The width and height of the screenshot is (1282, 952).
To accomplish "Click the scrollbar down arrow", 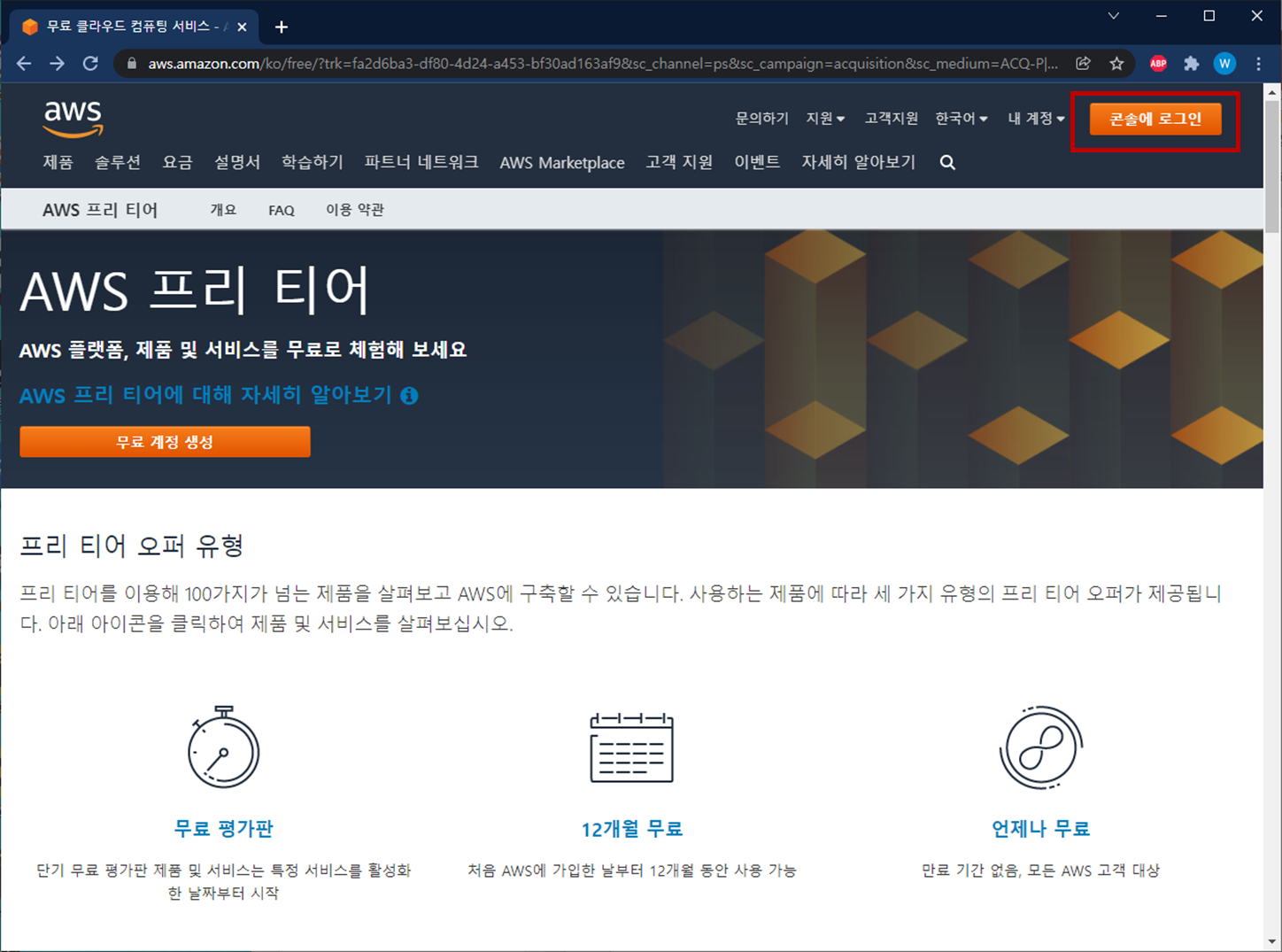I will tap(1272, 941).
